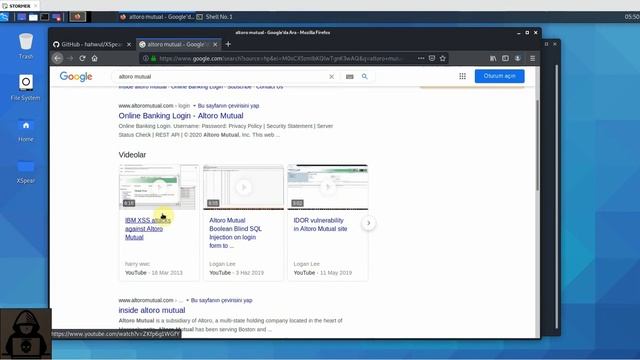Open Altoro Mutual Boolean Blind SQL Injection video
640x360 pixels.
[236, 233]
